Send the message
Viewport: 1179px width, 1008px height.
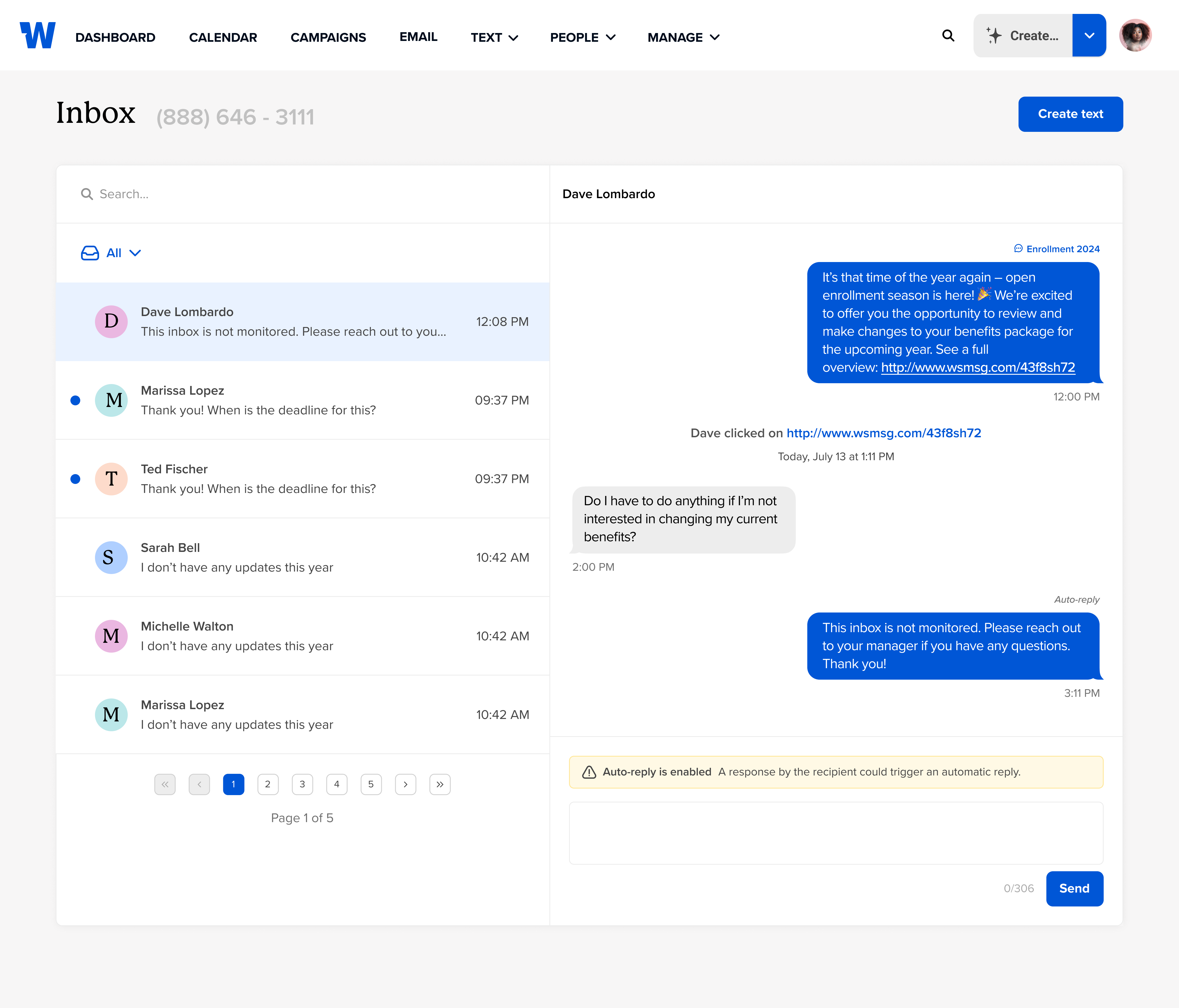pos(1074,888)
